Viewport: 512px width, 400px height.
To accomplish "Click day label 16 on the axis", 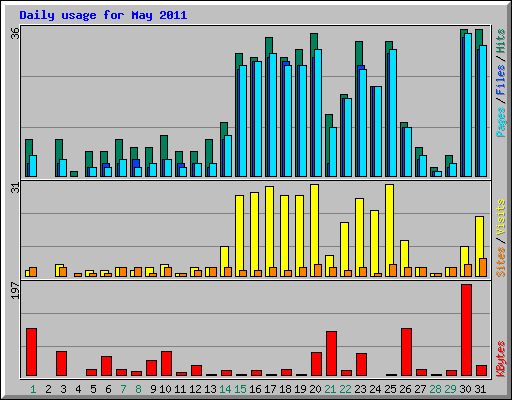I will pyautogui.click(x=255, y=389).
